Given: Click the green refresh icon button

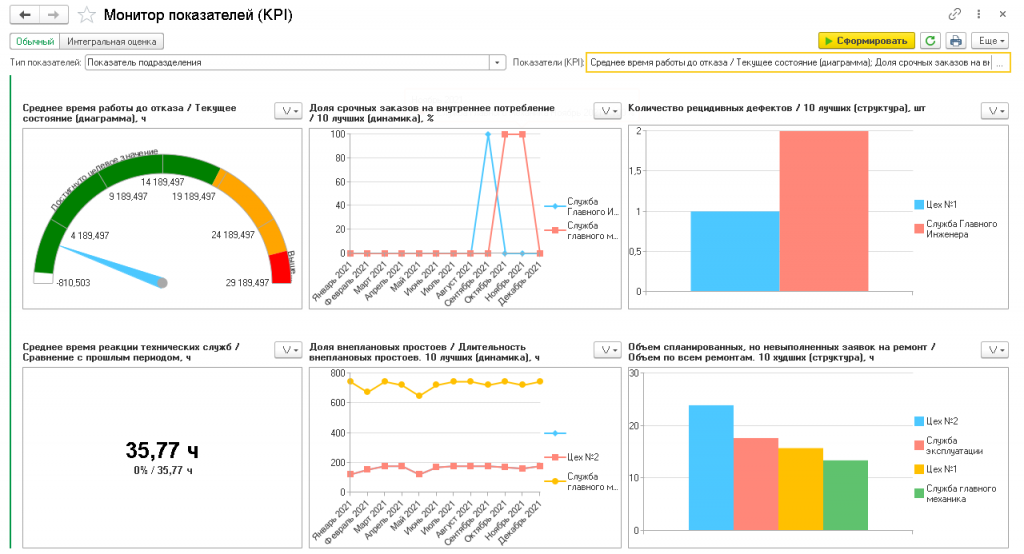Looking at the screenshot, I should (930, 41).
